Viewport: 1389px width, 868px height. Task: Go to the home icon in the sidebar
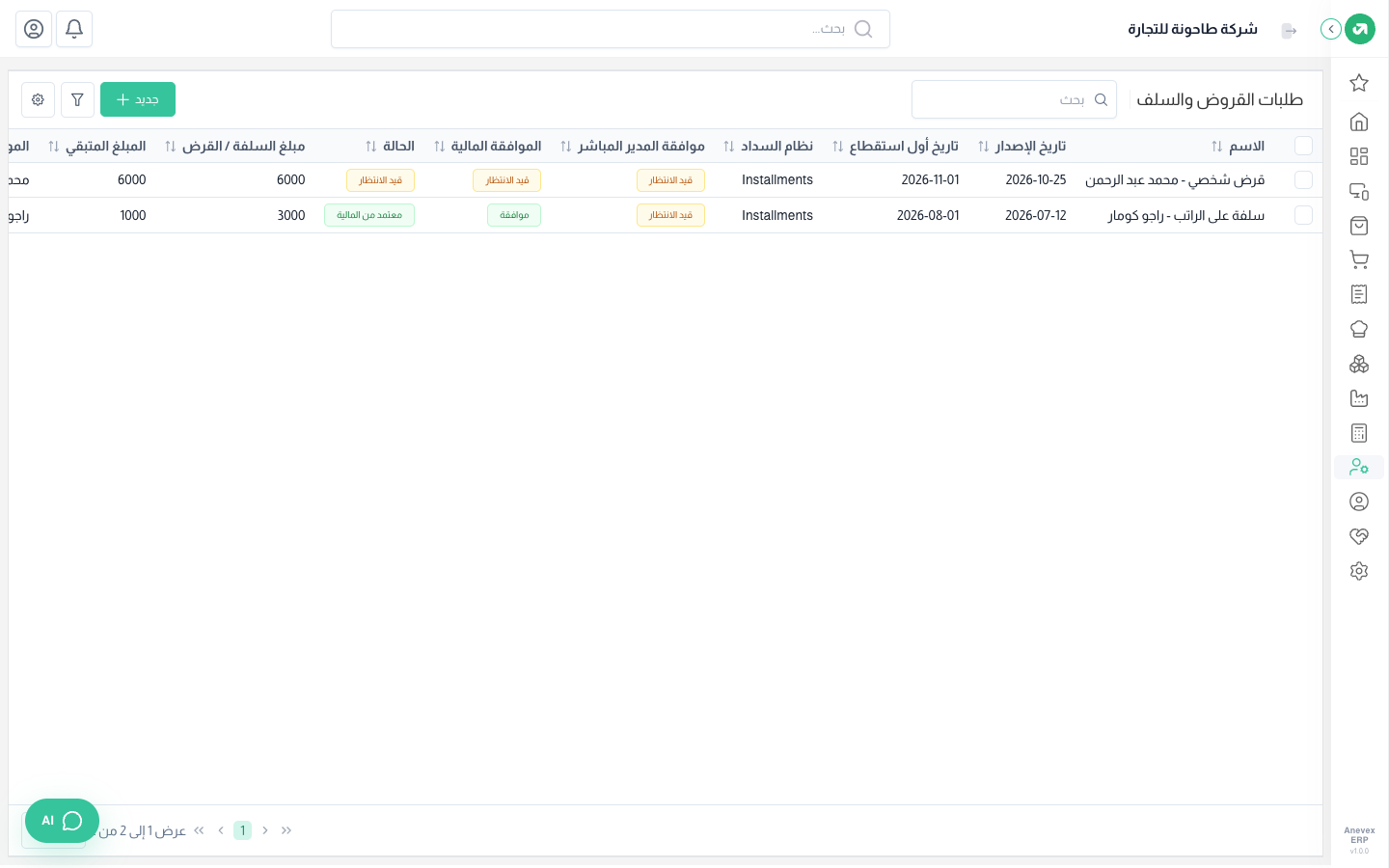pyautogui.click(x=1359, y=122)
